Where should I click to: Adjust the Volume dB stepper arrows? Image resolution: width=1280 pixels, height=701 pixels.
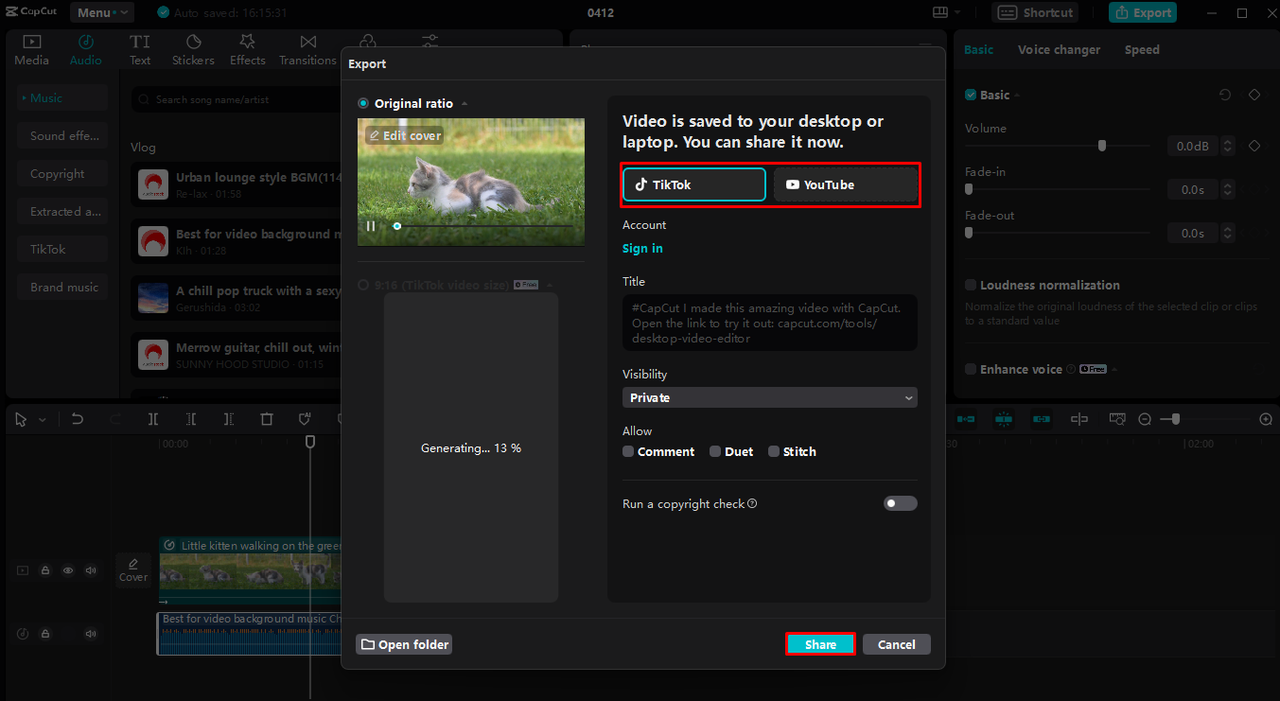tap(1228, 146)
